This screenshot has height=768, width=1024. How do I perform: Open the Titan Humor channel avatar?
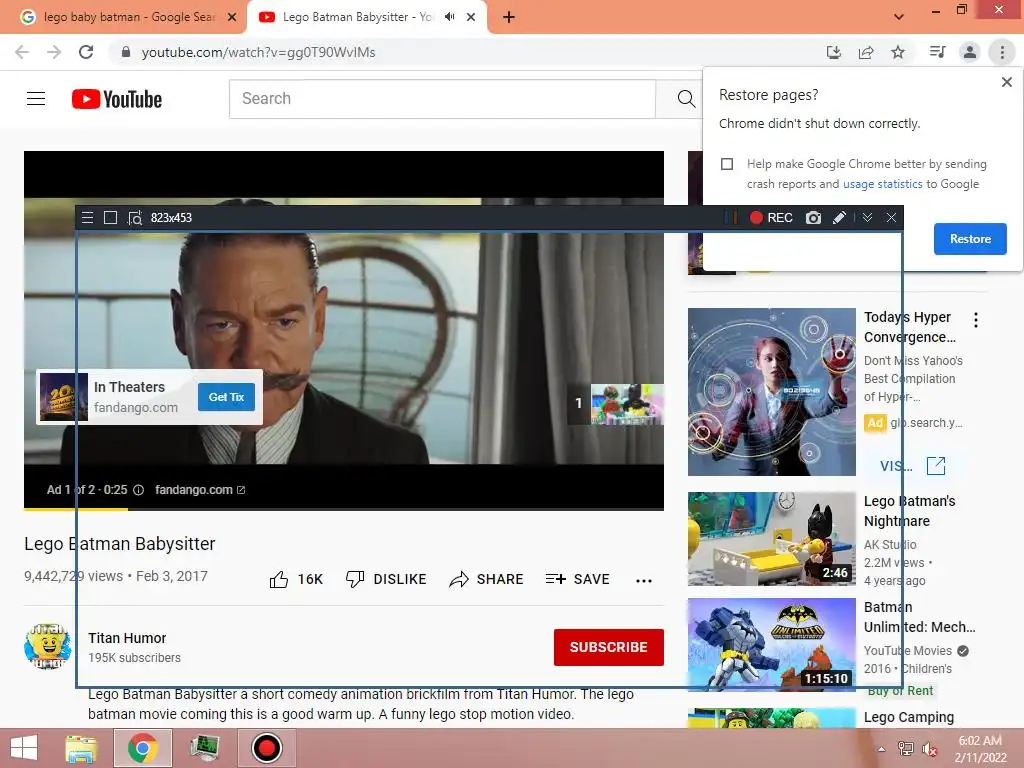(x=47, y=647)
